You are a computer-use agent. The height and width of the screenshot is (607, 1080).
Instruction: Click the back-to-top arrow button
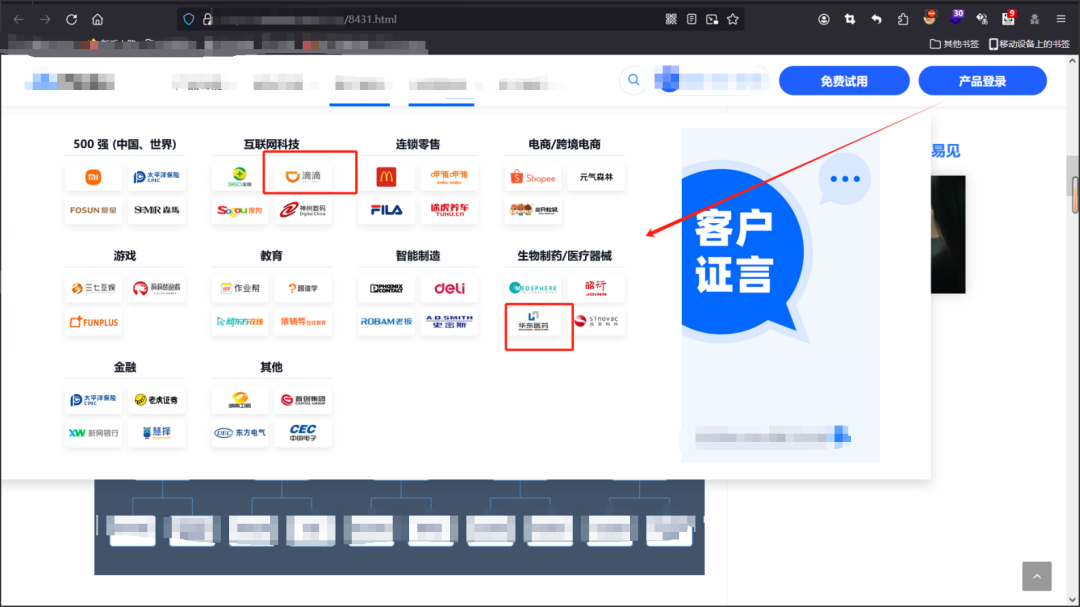[1037, 576]
